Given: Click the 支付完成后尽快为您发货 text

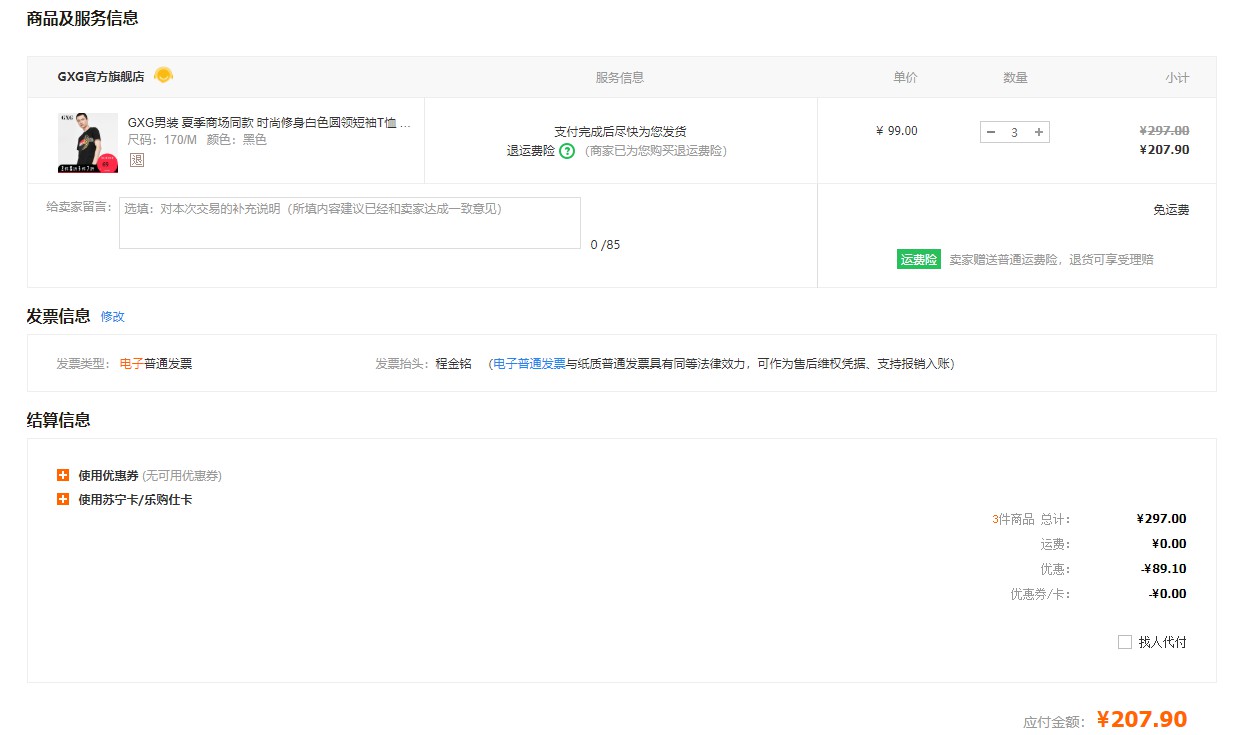Looking at the screenshot, I should pos(620,132).
